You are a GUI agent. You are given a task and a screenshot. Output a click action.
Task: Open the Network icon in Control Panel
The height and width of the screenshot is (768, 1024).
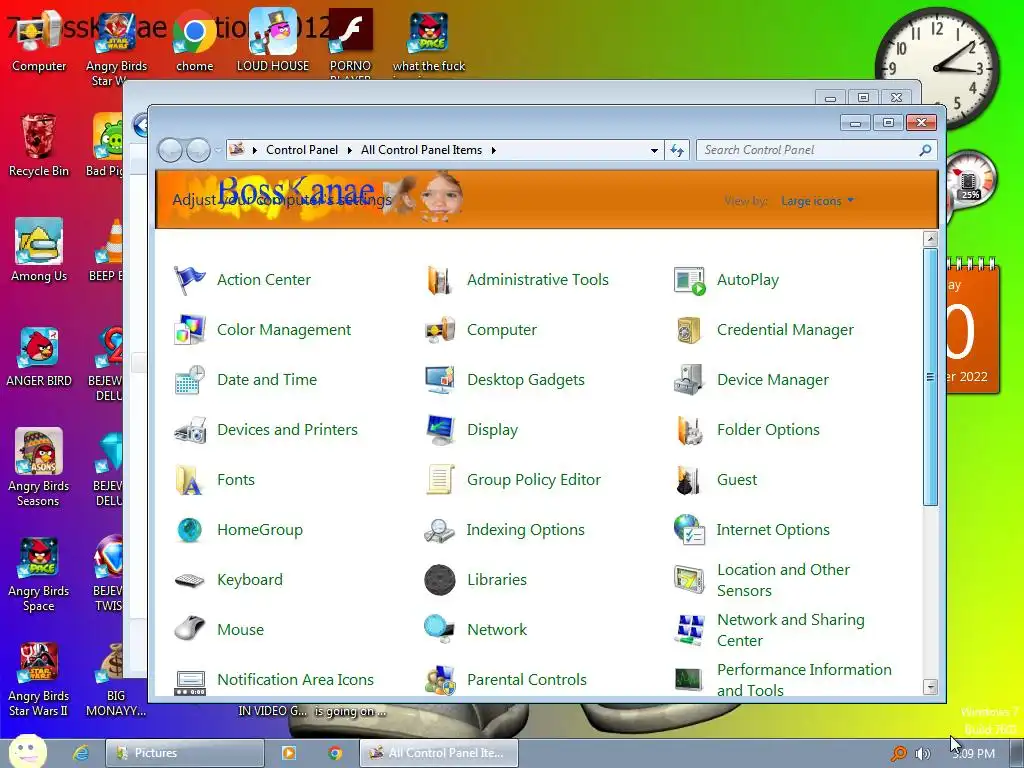coord(440,630)
